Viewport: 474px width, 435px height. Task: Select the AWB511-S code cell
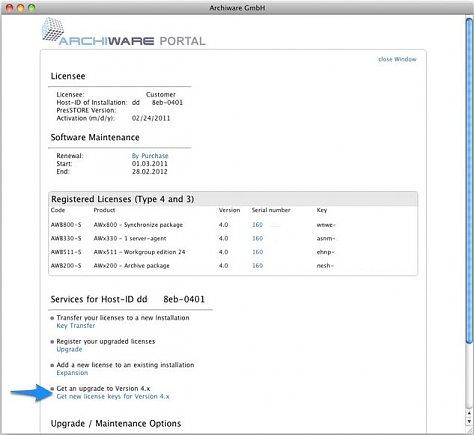pyautogui.click(x=66, y=252)
